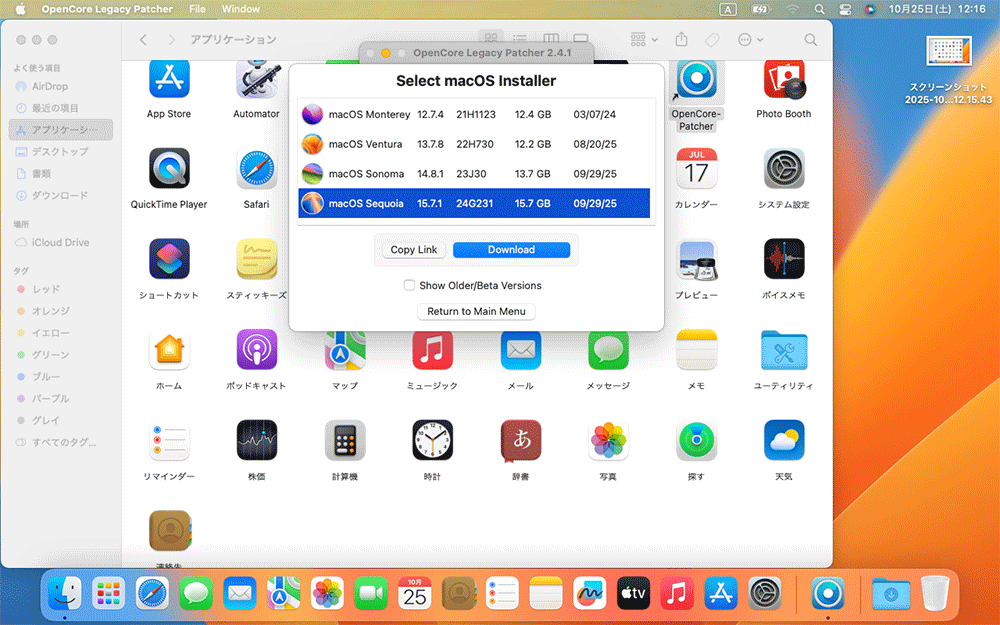Screen dimensions: 1000x625
Task: Click the blue Download button
Action: [511, 250]
